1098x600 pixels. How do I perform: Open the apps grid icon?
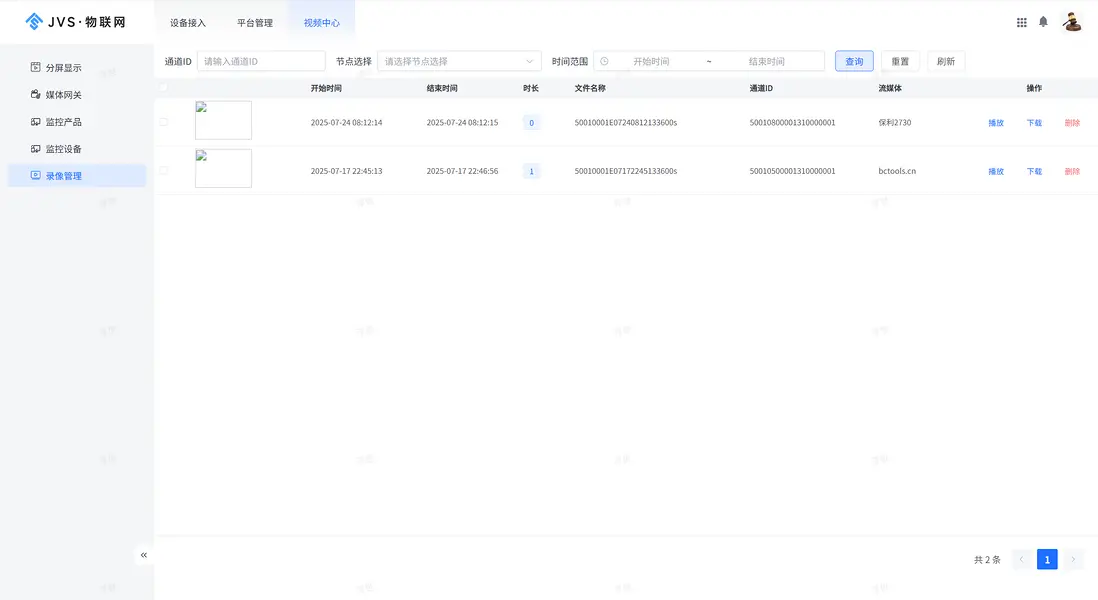click(x=1022, y=22)
